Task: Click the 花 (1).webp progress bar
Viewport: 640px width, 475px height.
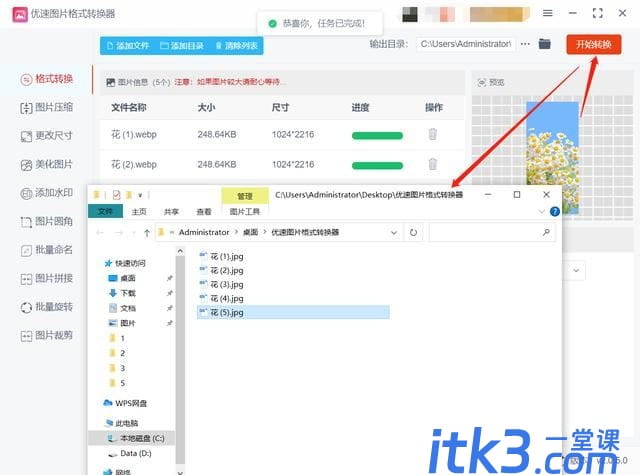Action: tap(377, 135)
